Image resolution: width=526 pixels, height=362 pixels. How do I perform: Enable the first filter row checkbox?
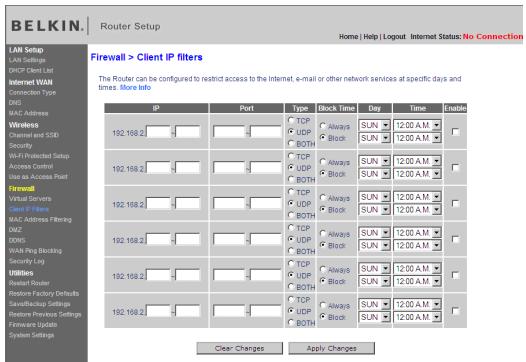pyautogui.click(x=455, y=132)
